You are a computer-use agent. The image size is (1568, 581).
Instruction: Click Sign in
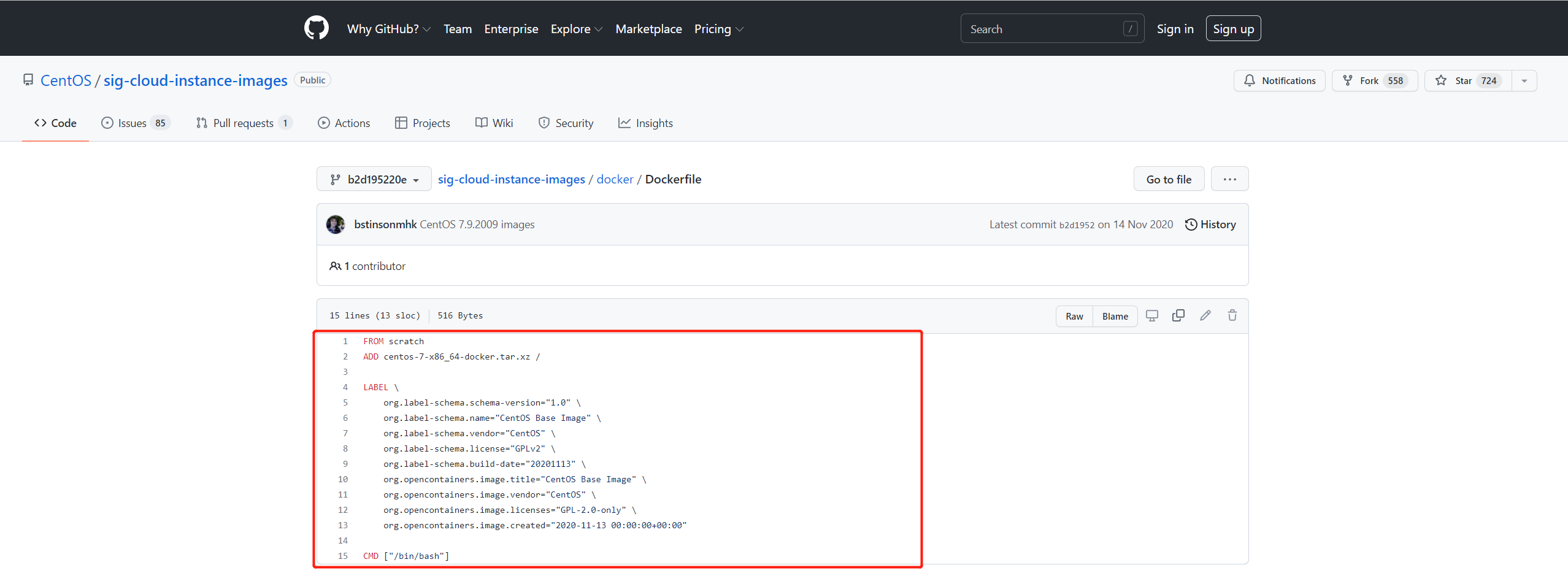click(1175, 29)
